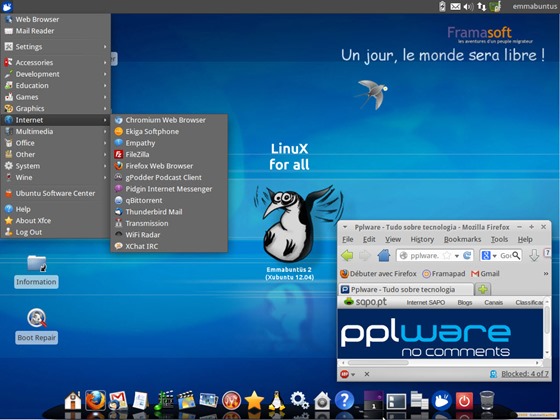
Task: Open the yellow star dock icon
Action: pyautogui.click(x=254, y=401)
